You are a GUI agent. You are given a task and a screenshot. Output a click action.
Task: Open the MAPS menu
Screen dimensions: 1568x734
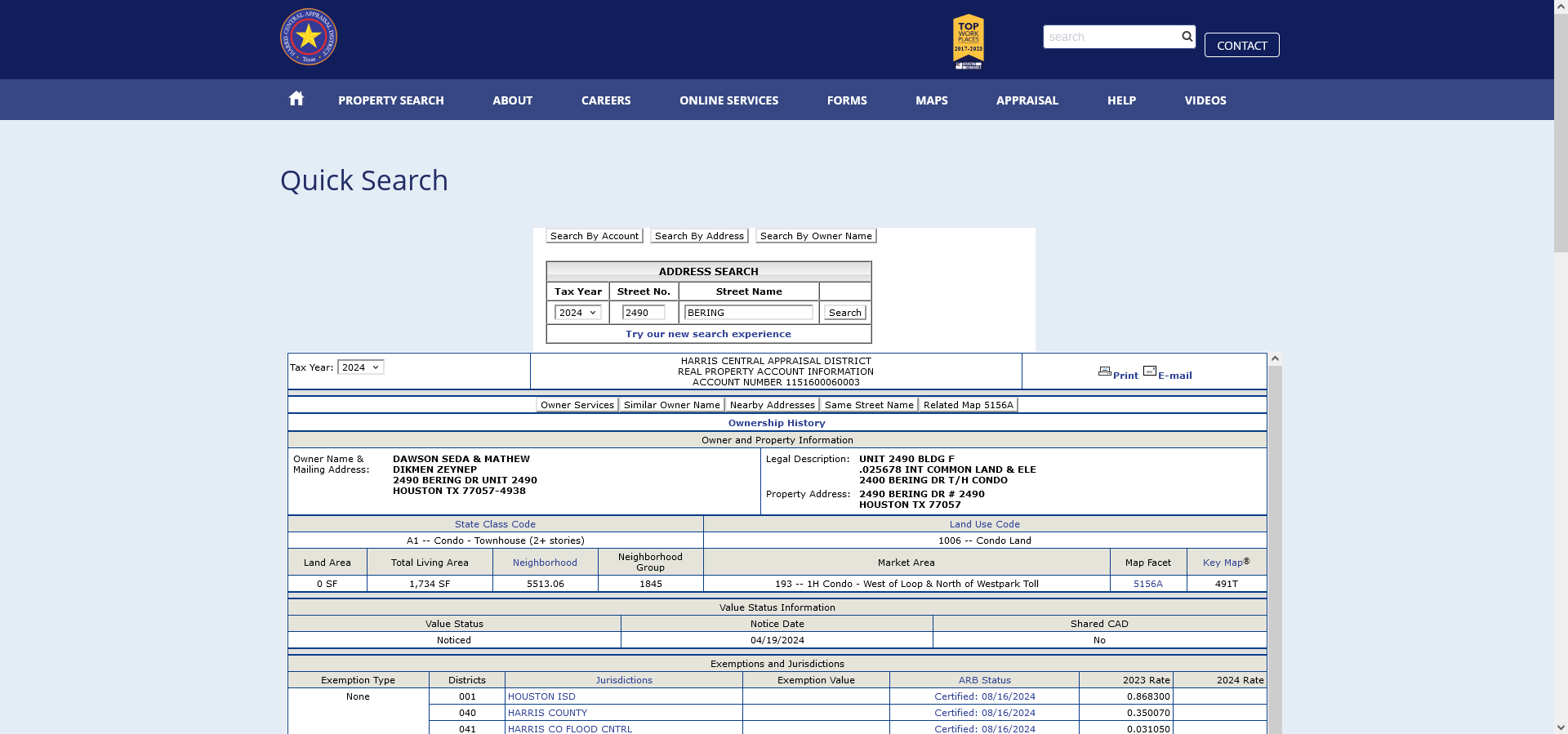(932, 100)
